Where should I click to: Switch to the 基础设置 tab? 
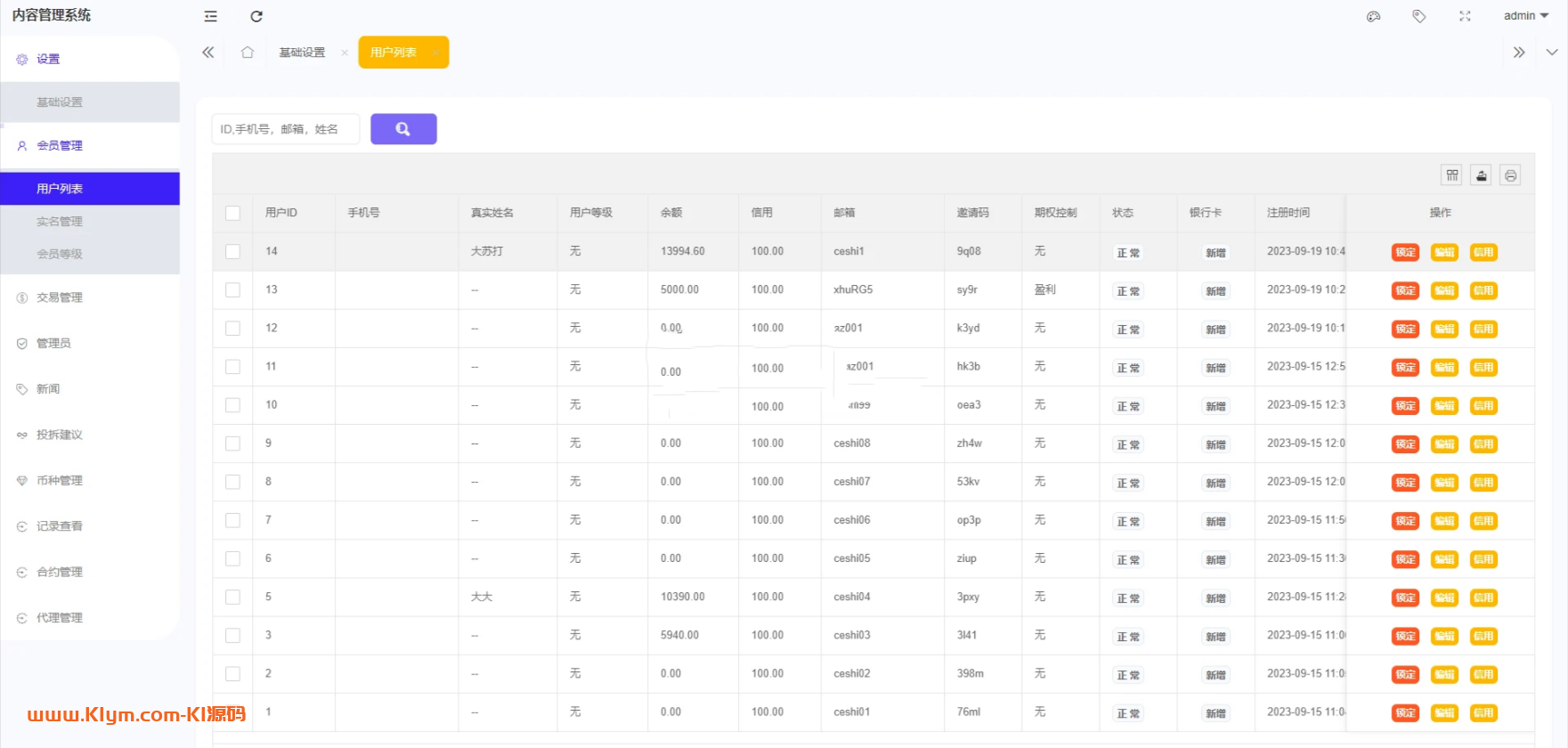[303, 53]
